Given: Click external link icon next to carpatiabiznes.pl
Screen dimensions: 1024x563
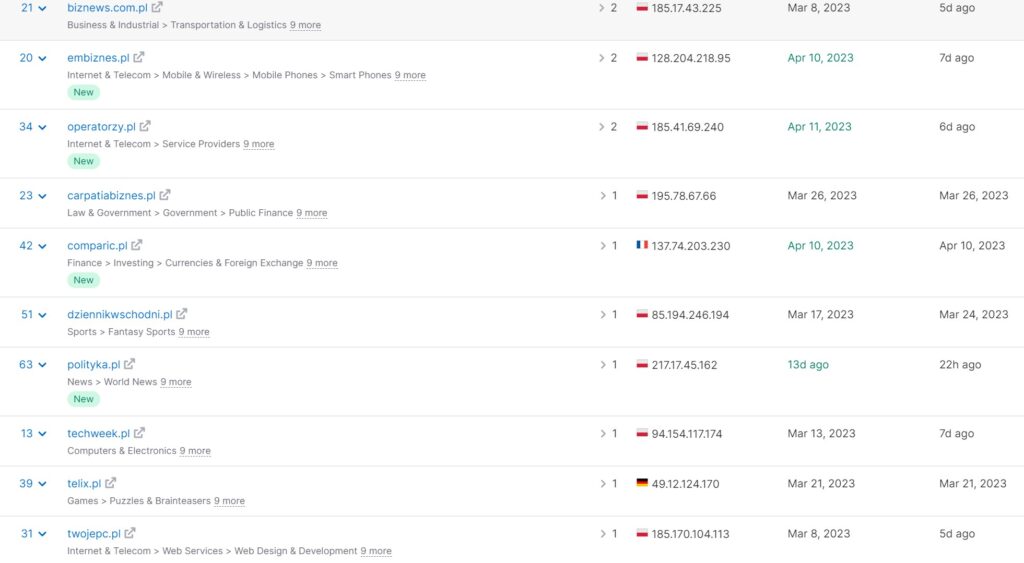Looking at the screenshot, I should click(x=165, y=195).
